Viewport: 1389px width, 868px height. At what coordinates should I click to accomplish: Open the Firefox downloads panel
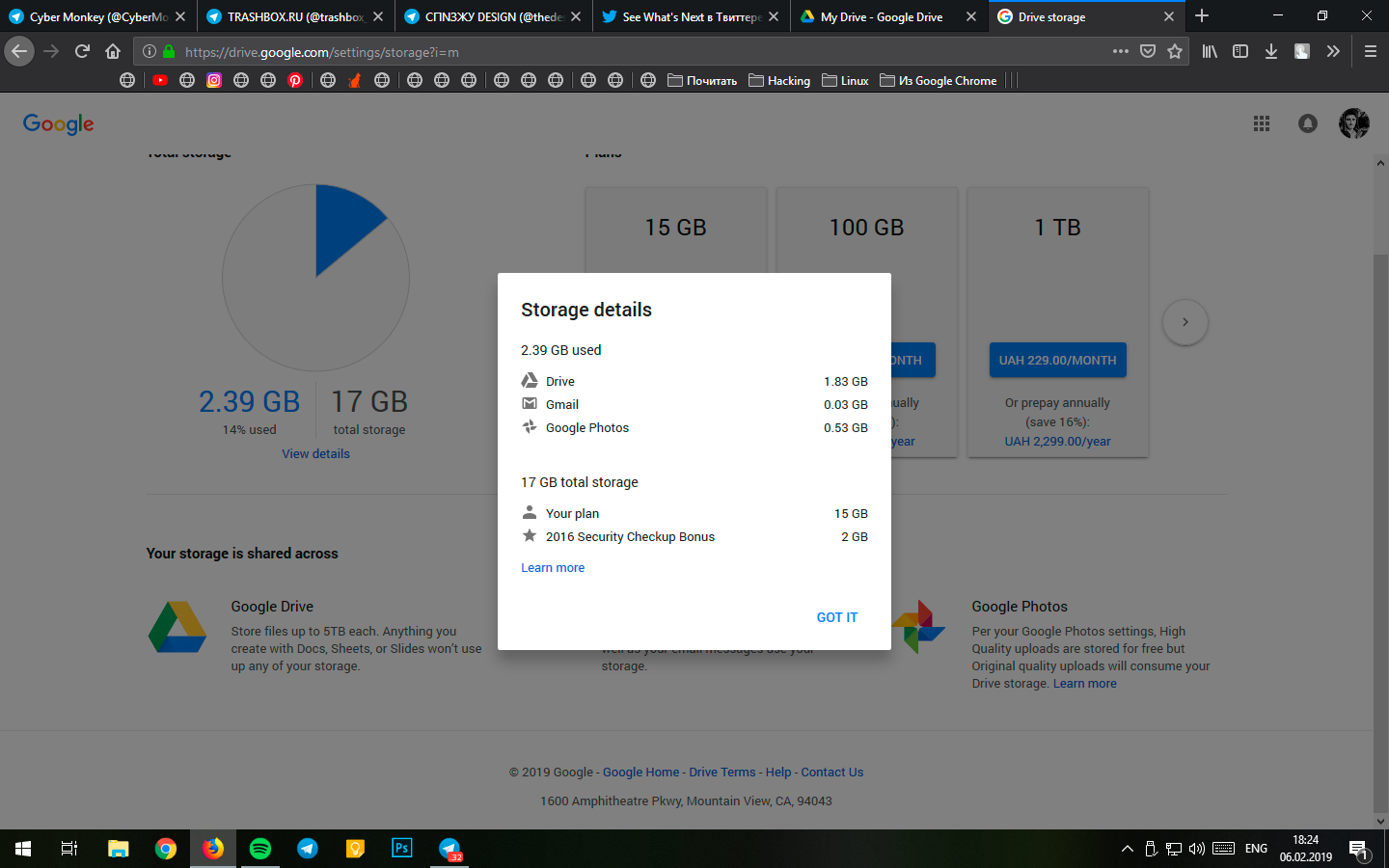(x=1271, y=51)
